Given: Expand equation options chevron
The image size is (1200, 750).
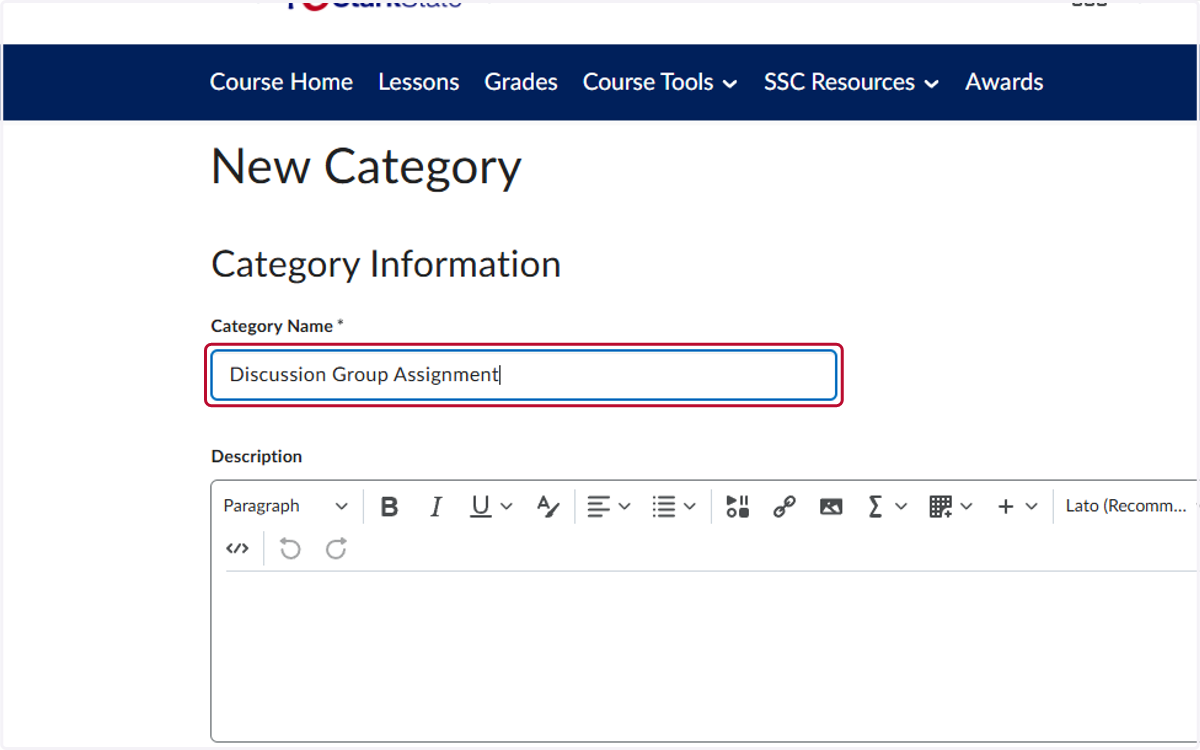Looking at the screenshot, I should point(901,507).
